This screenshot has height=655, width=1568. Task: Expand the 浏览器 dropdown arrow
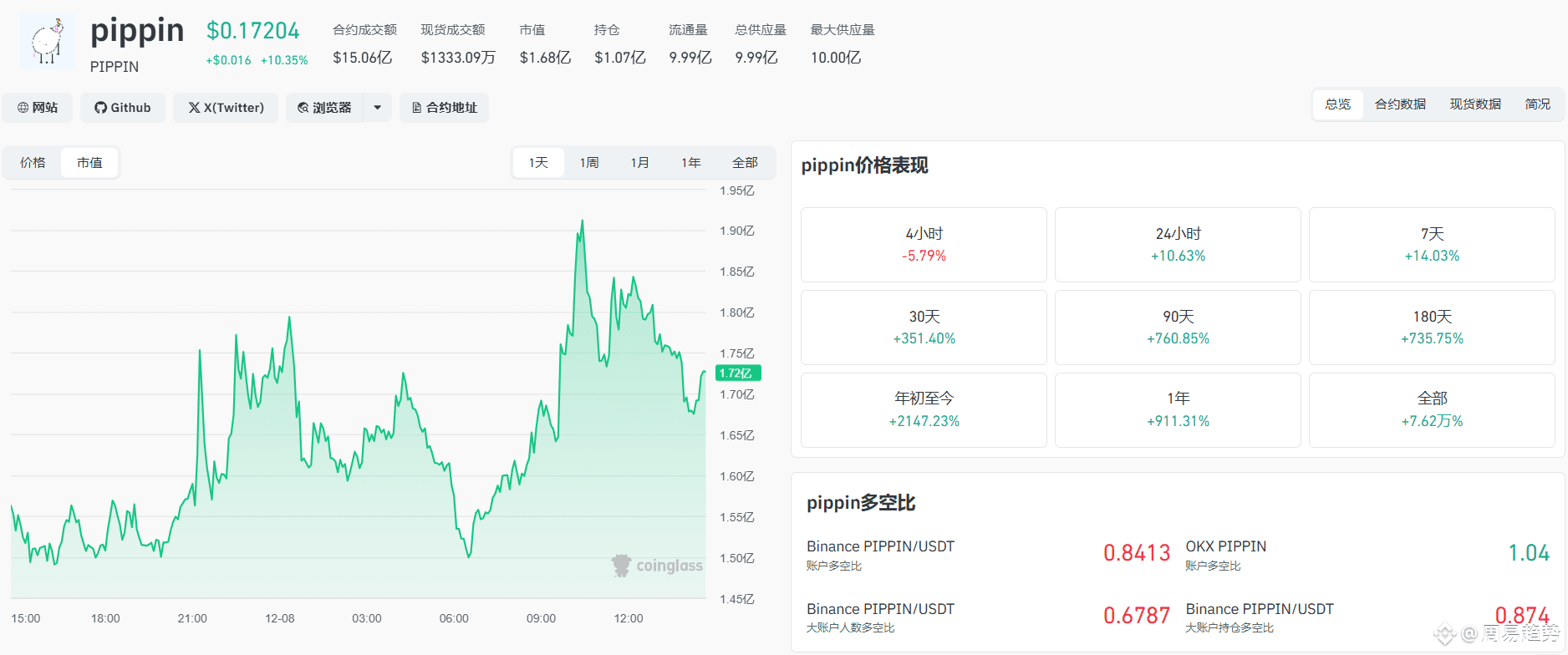click(x=378, y=108)
